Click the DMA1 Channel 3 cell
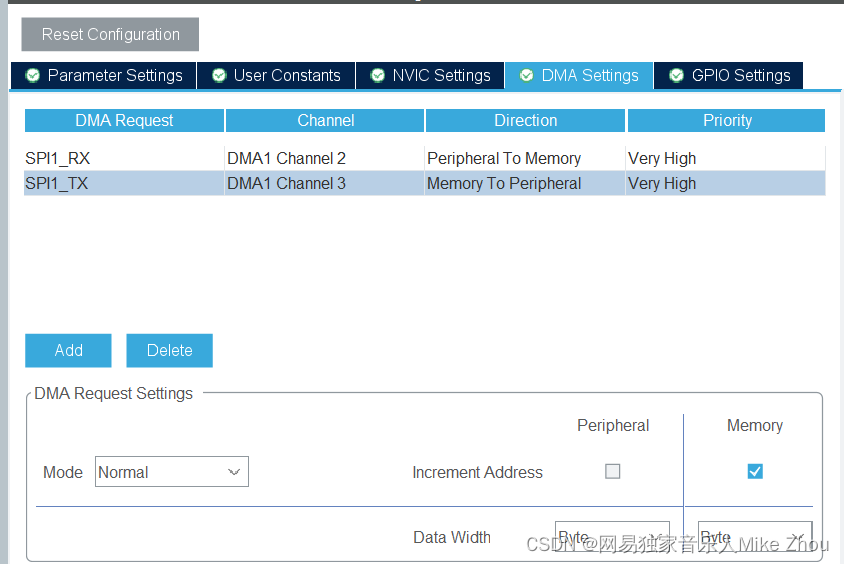844x564 pixels. tap(324, 183)
